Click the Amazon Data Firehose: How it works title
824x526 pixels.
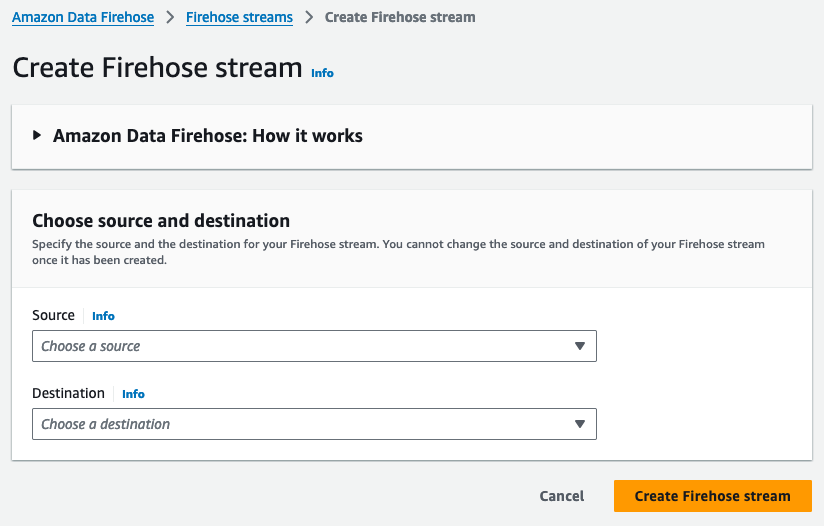pyautogui.click(x=208, y=136)
